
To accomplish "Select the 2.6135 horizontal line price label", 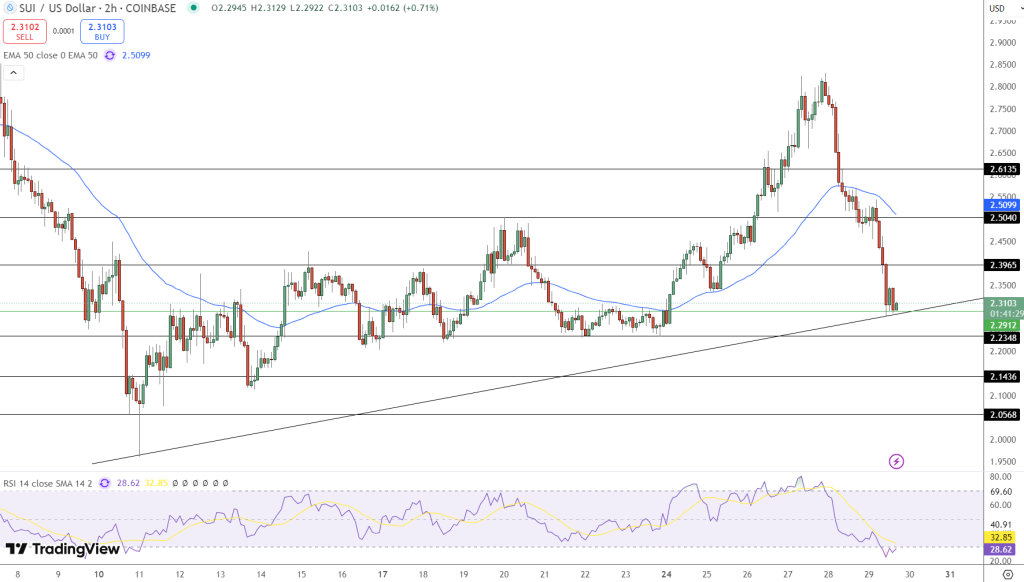I will click(1003, 169).
